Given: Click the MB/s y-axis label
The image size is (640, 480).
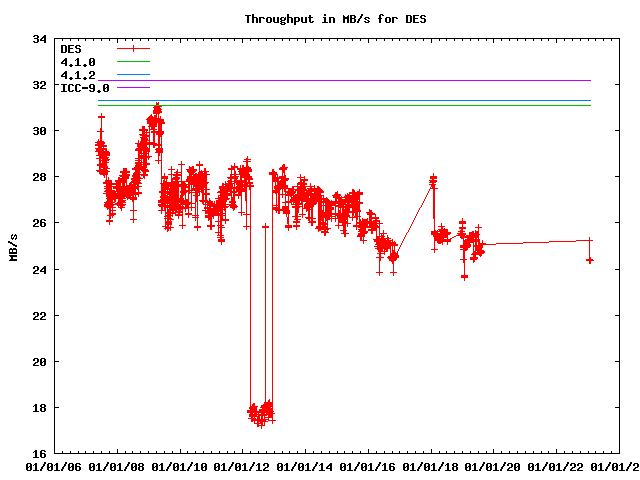Looking at the screenshot, I should click(x=13, y=246).
